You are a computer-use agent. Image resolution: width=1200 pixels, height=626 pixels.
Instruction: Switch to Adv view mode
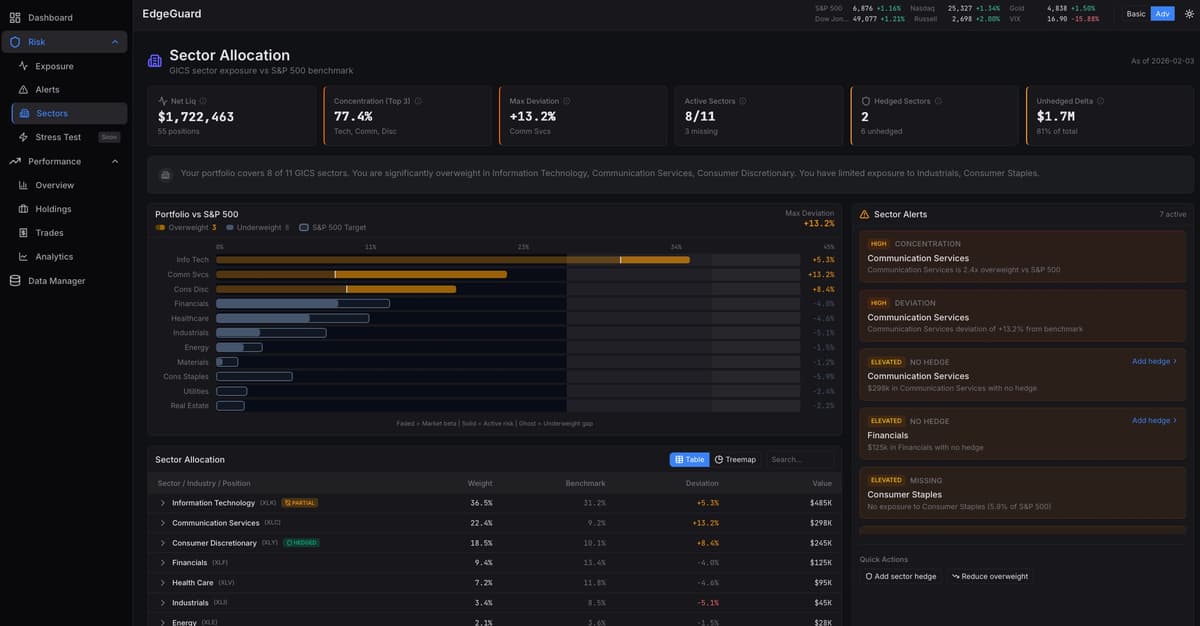click(x=1162, y=14)
